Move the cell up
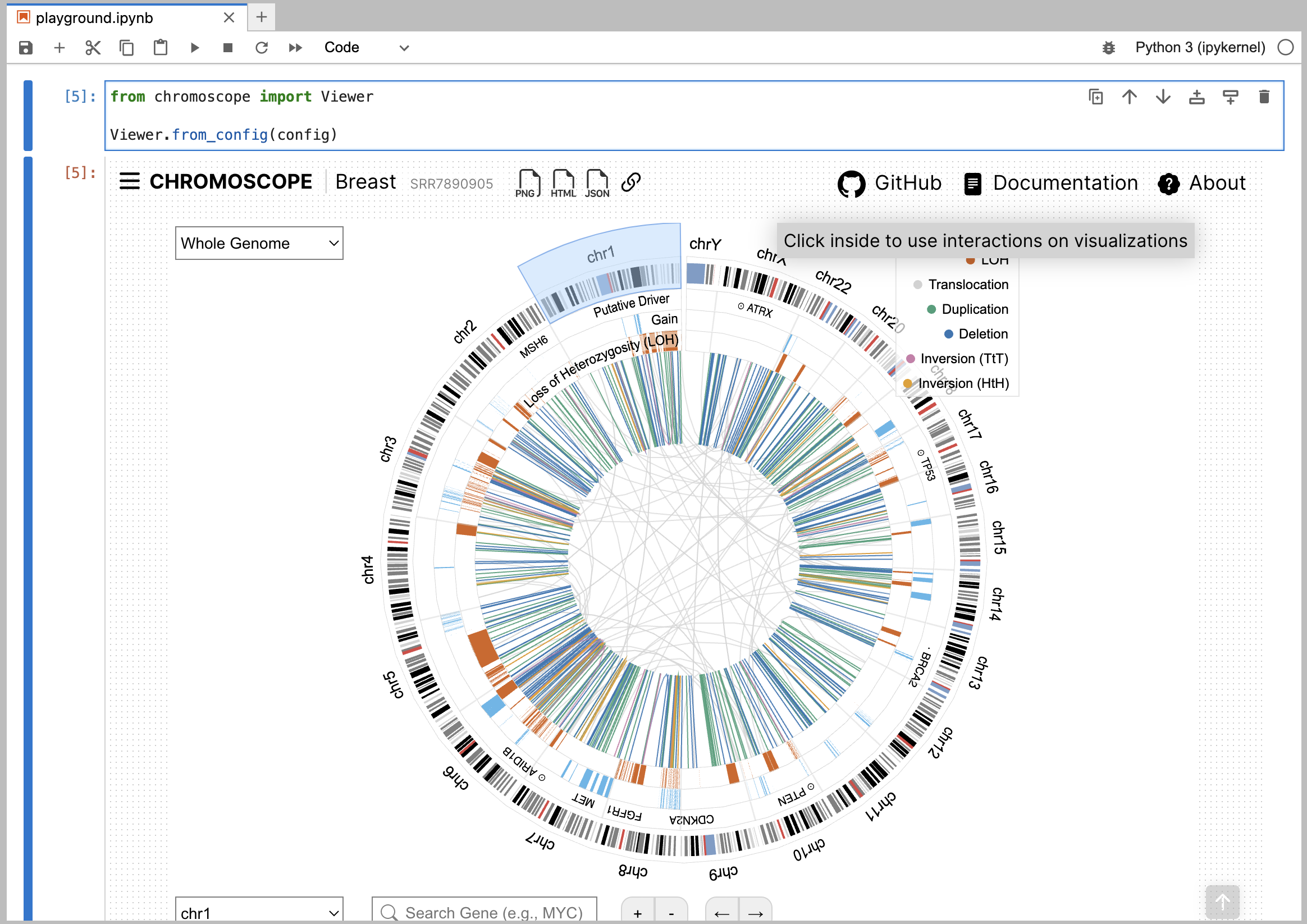The width and height of the screenshot is (1307, 924). click(1130, 97)
